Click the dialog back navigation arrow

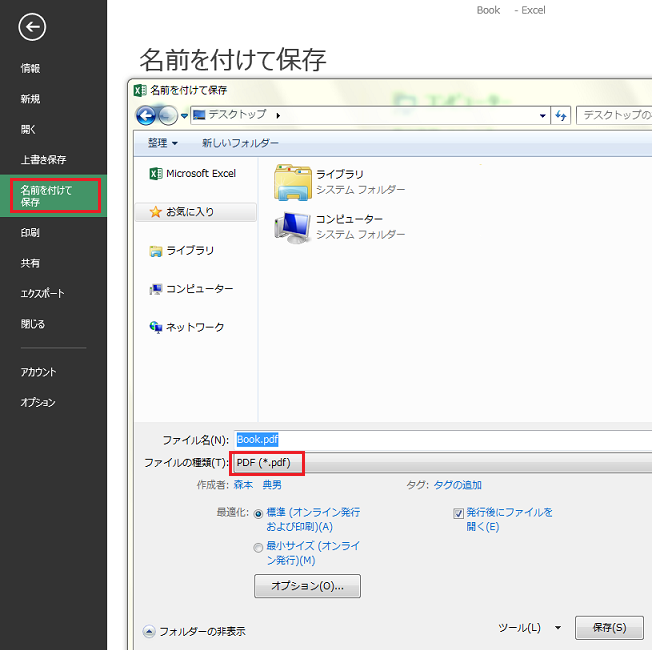point(146,115)
